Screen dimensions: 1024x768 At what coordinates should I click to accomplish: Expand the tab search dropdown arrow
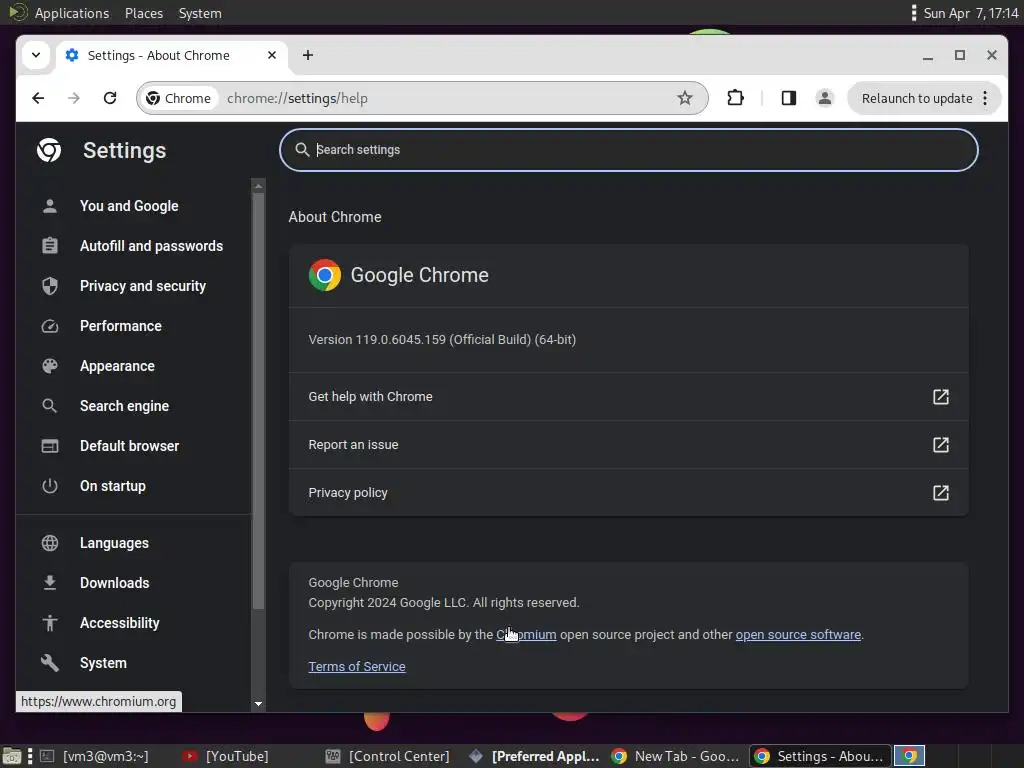click(x=36, y=55)
